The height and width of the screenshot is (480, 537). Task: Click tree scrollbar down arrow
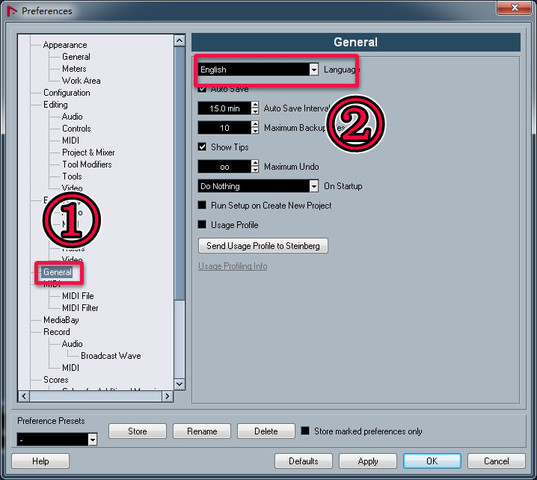pos(179,384)
